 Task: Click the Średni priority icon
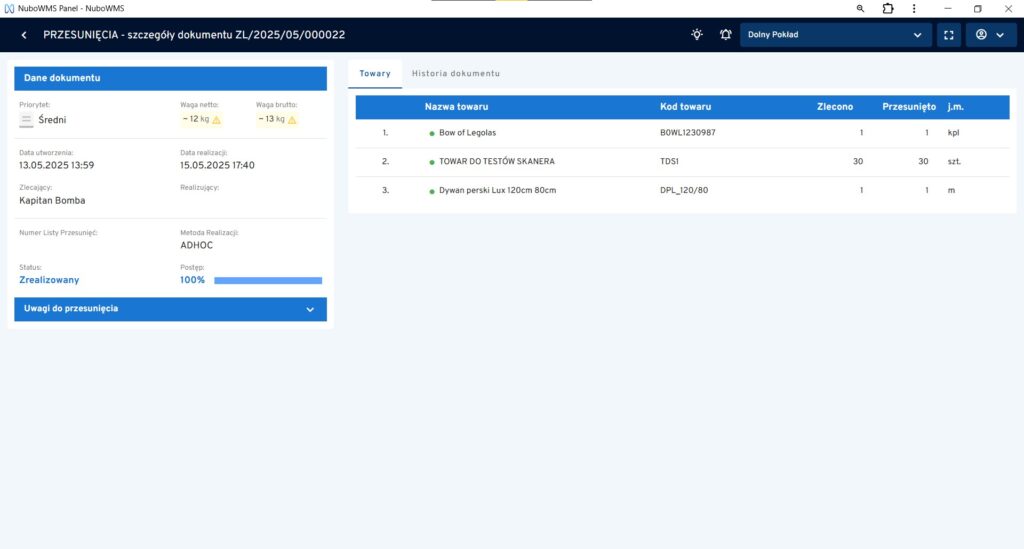point(27,120)
